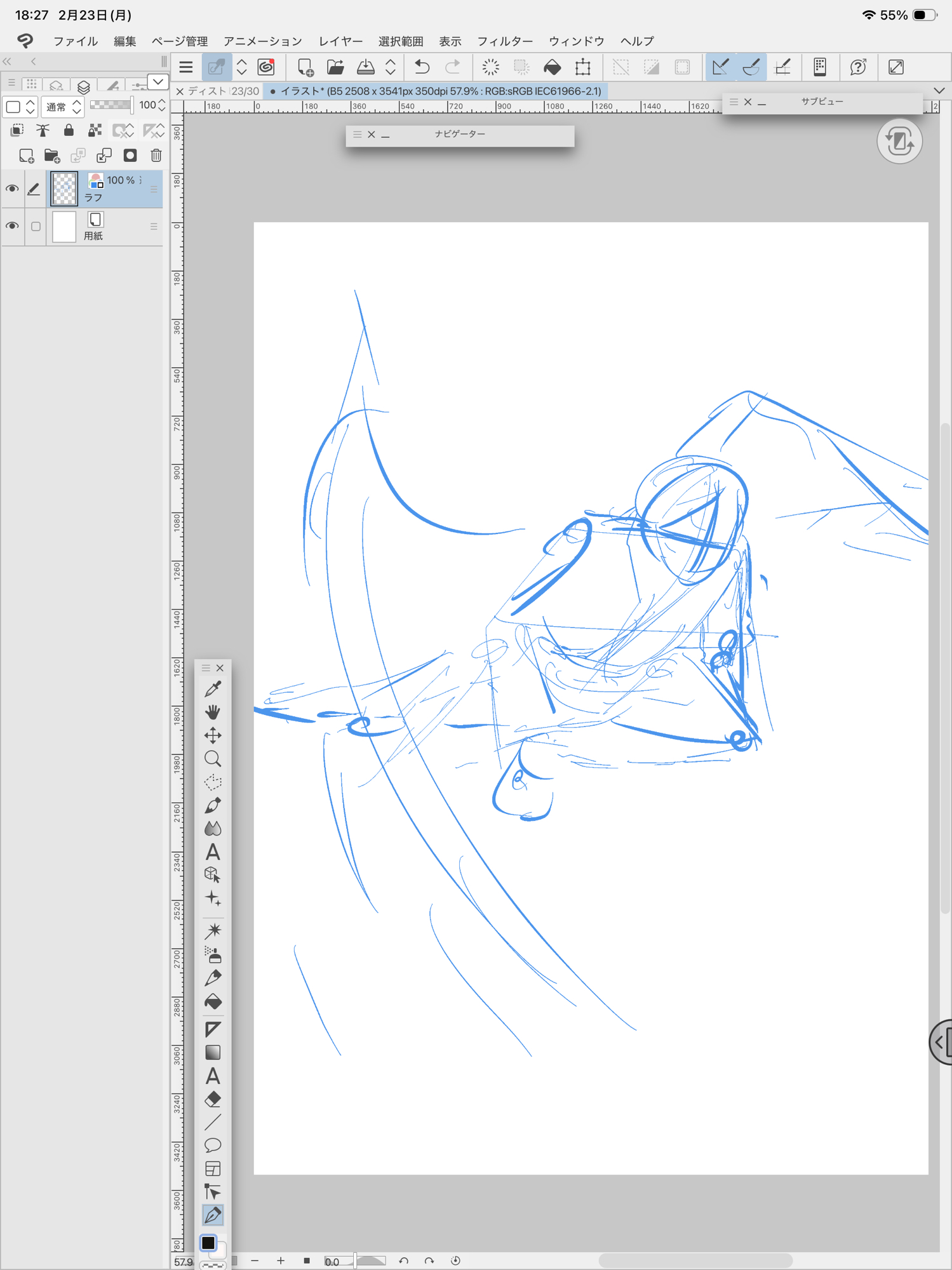Image resolution: width=952 pixels, height=1270 pixels.
Task: Open the 通常 blend mode dropdown
Action: point(62,107)
